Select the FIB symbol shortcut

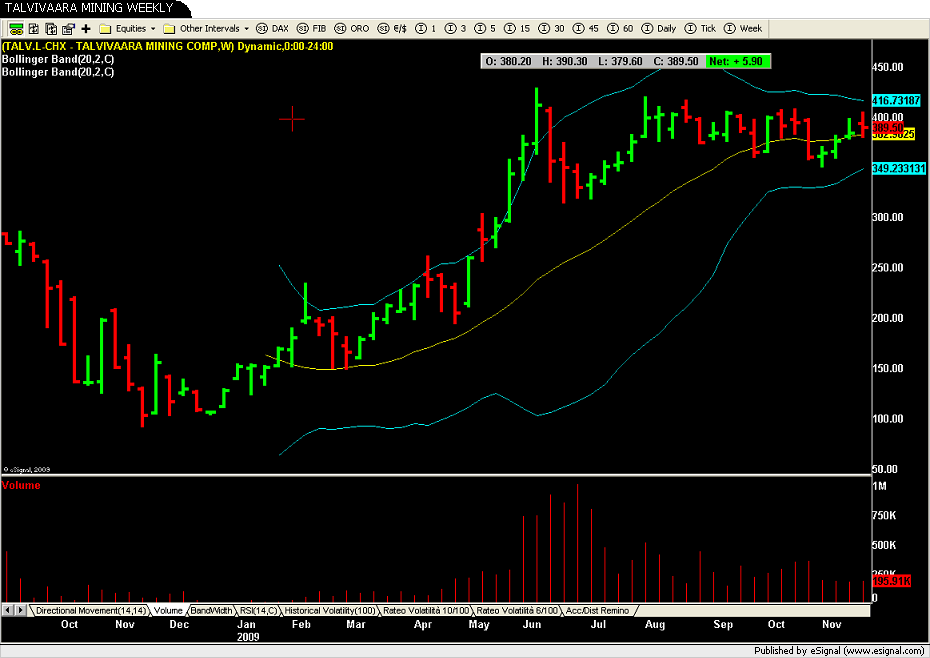coord(313,29)
